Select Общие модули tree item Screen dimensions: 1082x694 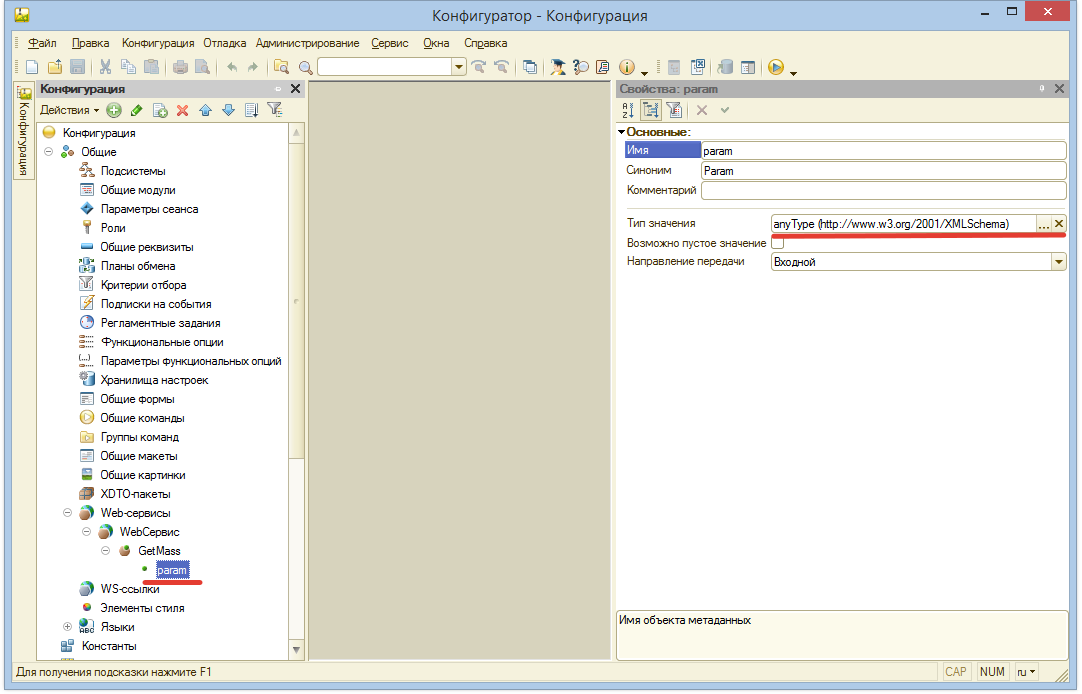coord(138,190)
